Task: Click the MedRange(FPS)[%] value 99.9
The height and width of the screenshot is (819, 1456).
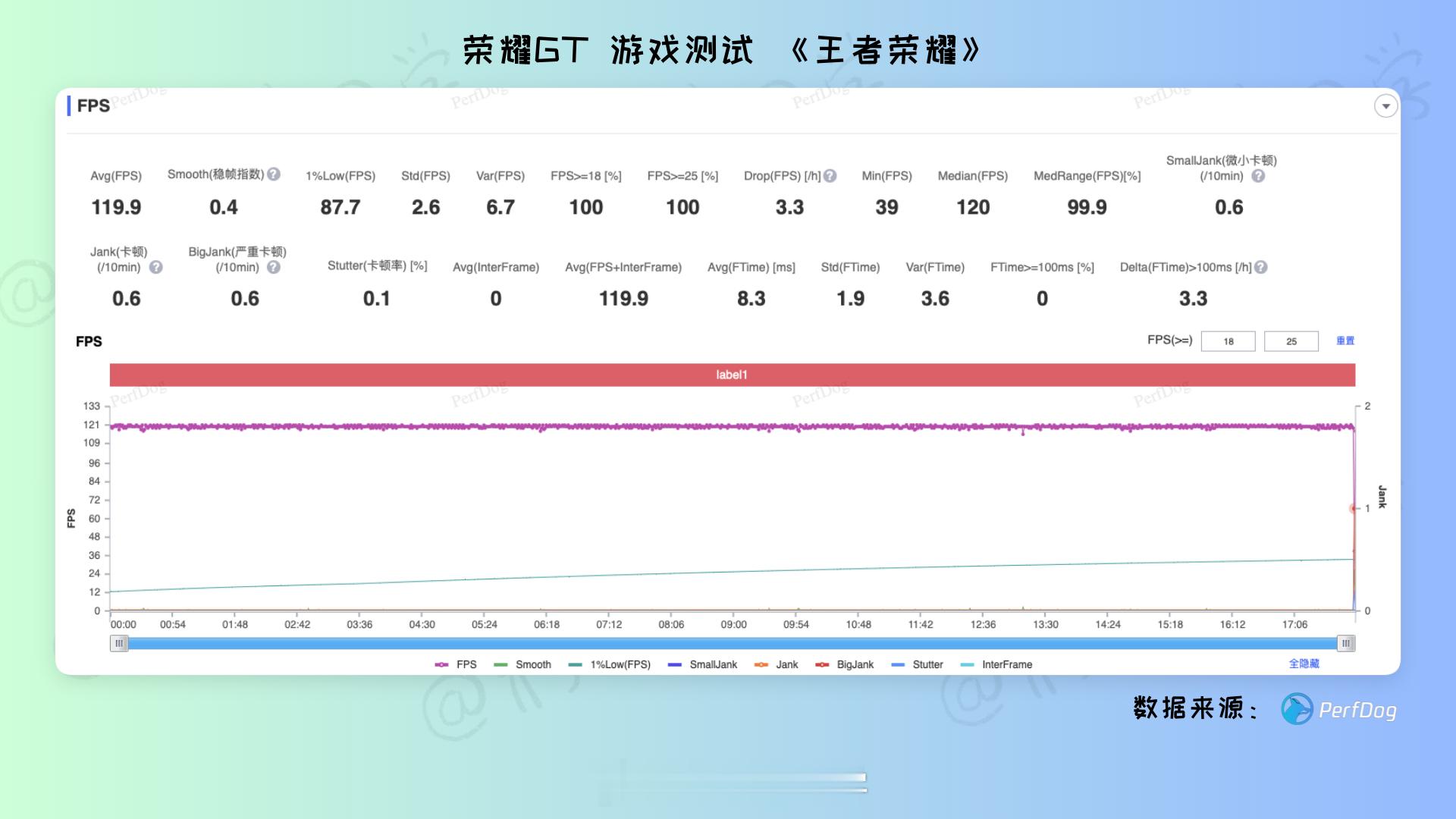Action: (x=1087, y=207)
